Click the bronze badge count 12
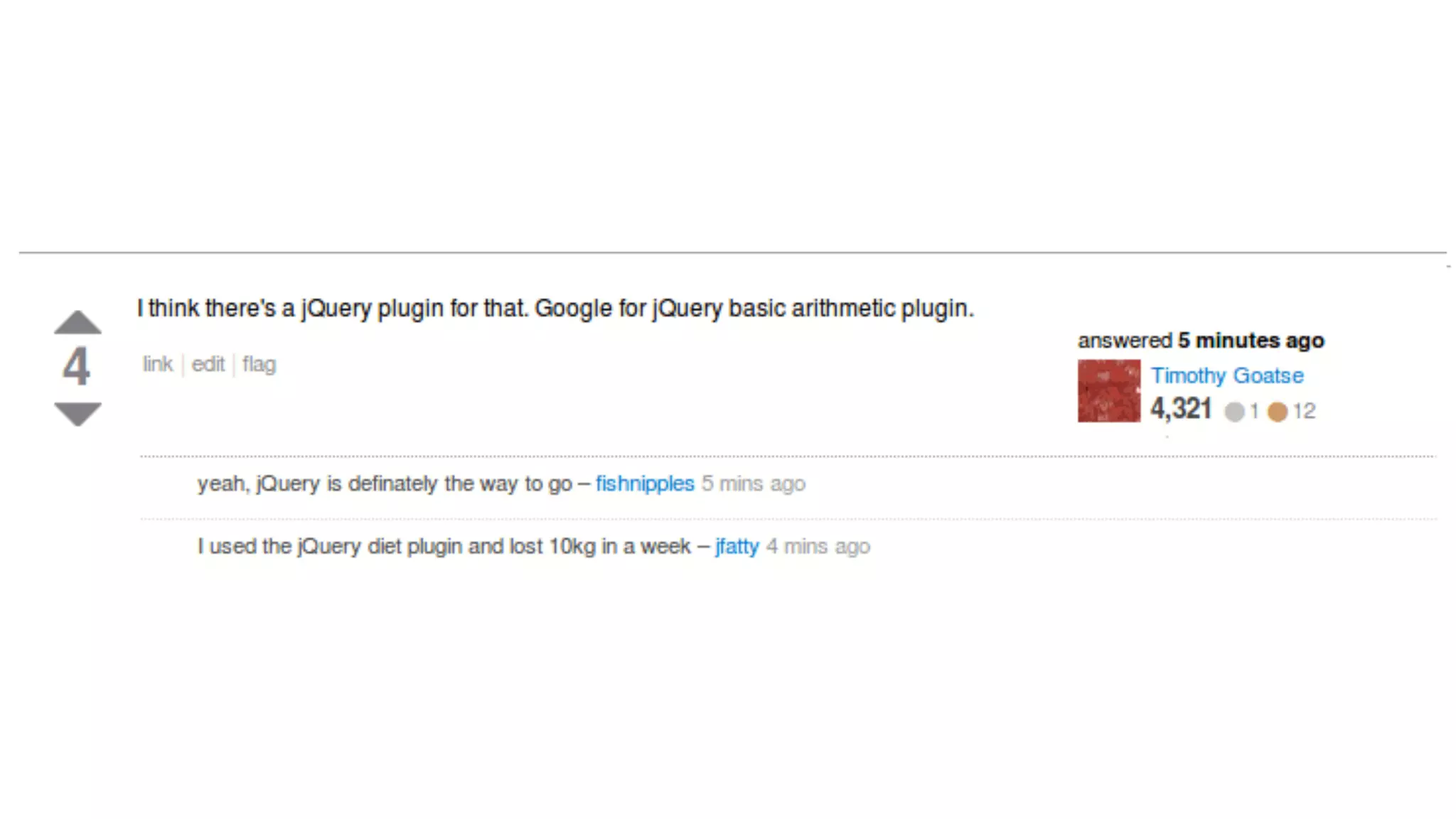Screen dimensions: 1456x819 (x=1304, y=411)
